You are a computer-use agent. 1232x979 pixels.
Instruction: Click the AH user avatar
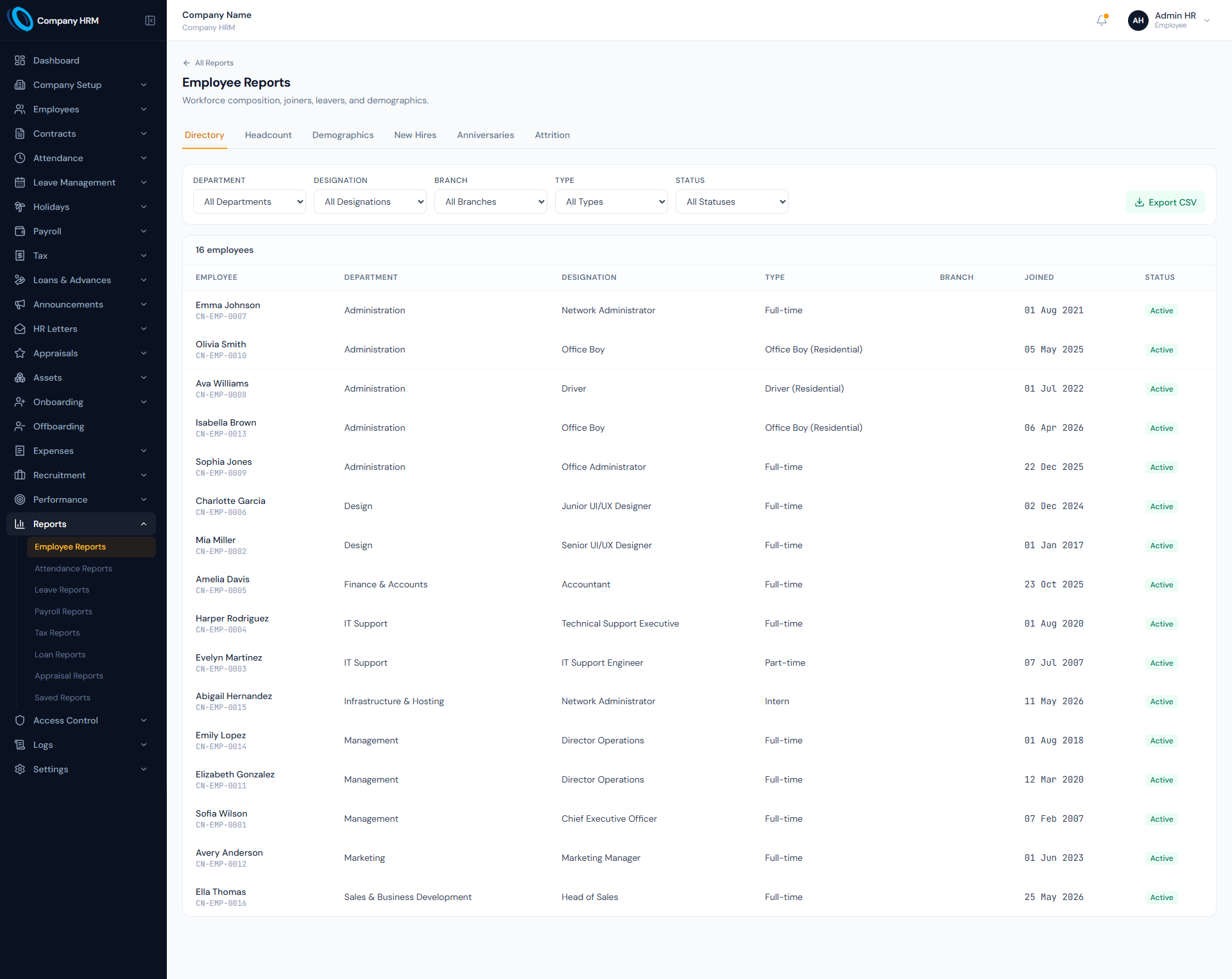(1138, 21)
